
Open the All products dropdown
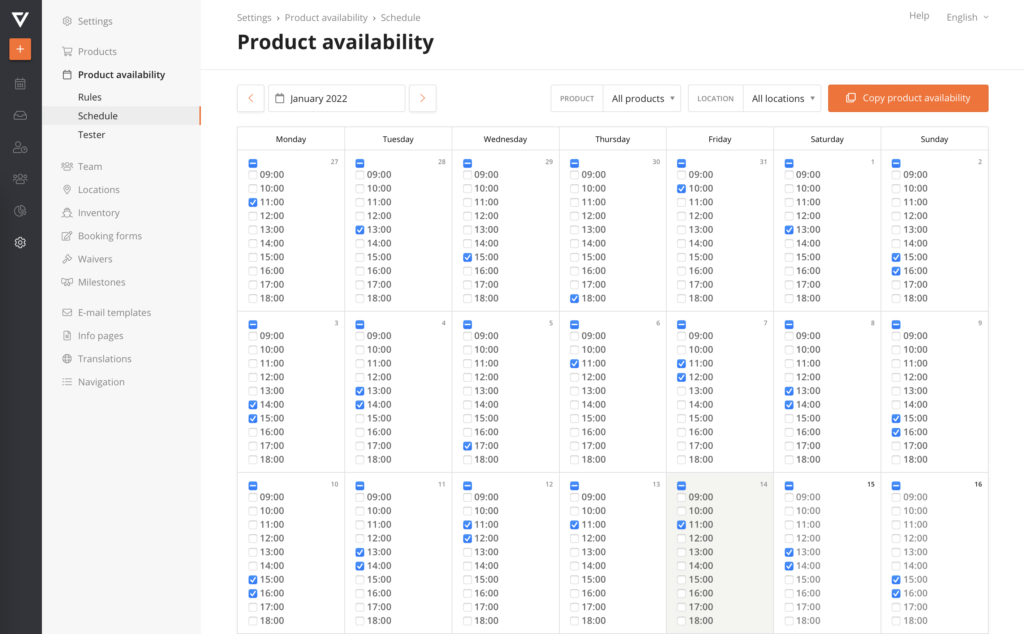643,98
